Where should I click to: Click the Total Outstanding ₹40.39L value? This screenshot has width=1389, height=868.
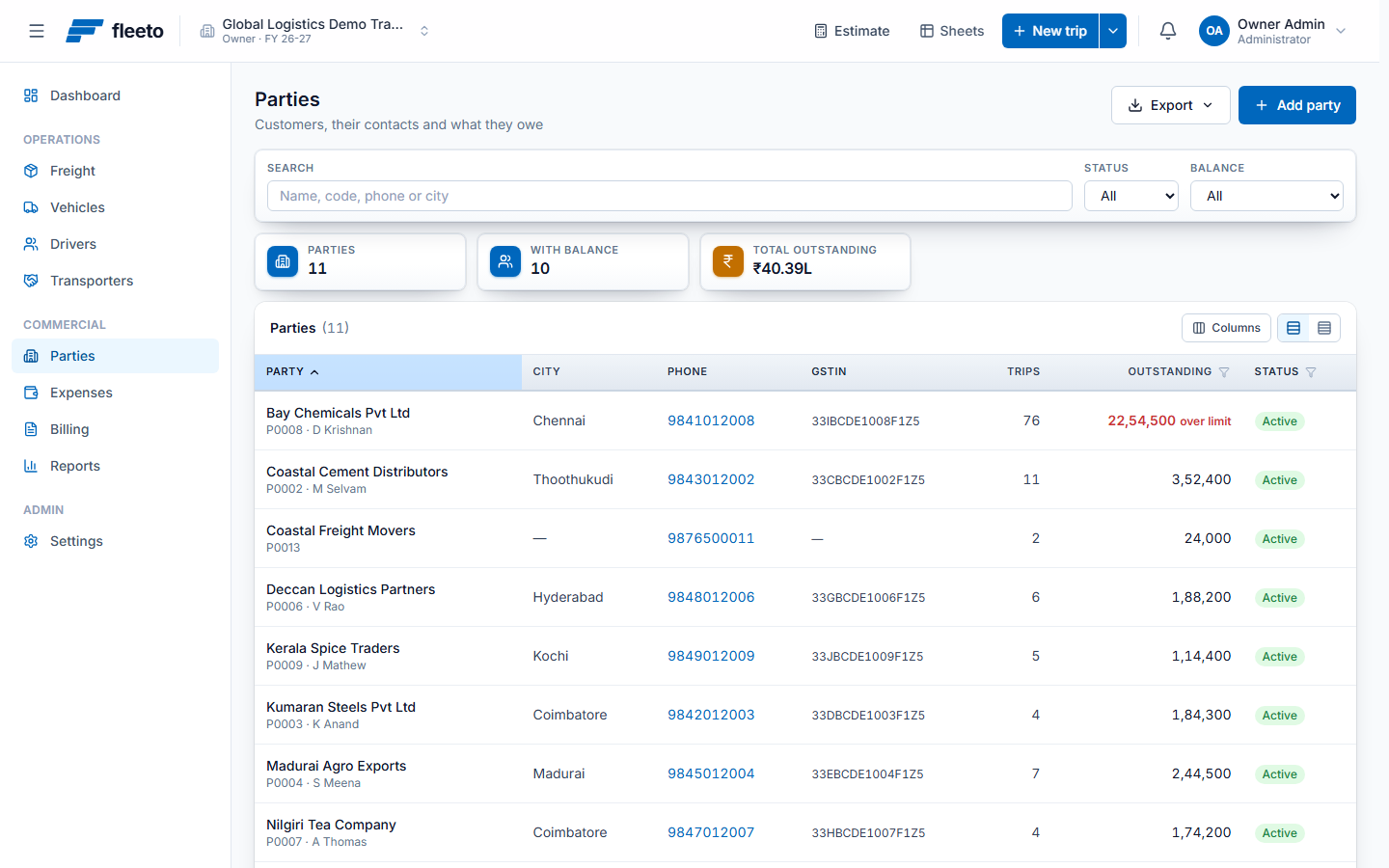[x=782, y=268]
